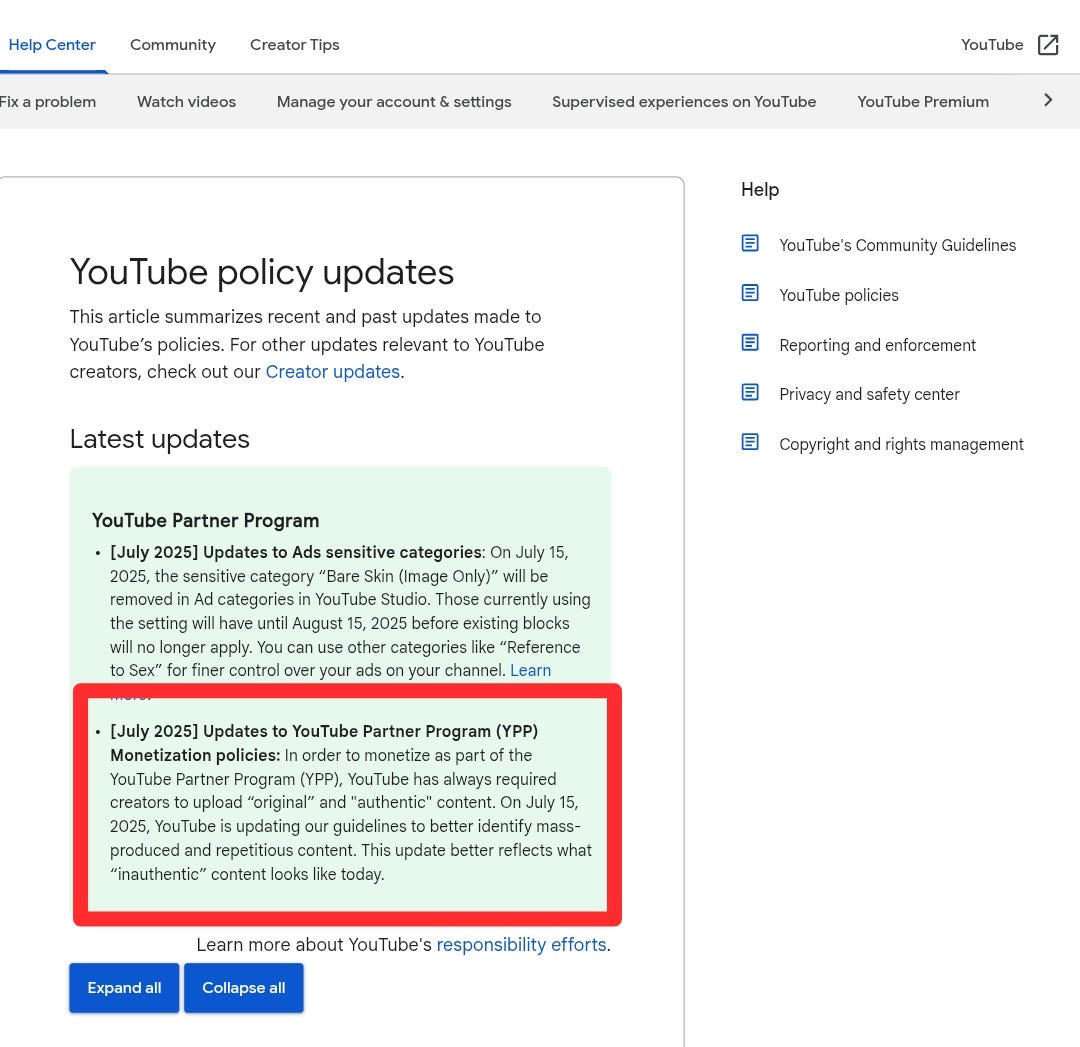This screenshot has width=1080, height=1047.
Task: Click the Latest updates heading
Action: tap(160, 439)
